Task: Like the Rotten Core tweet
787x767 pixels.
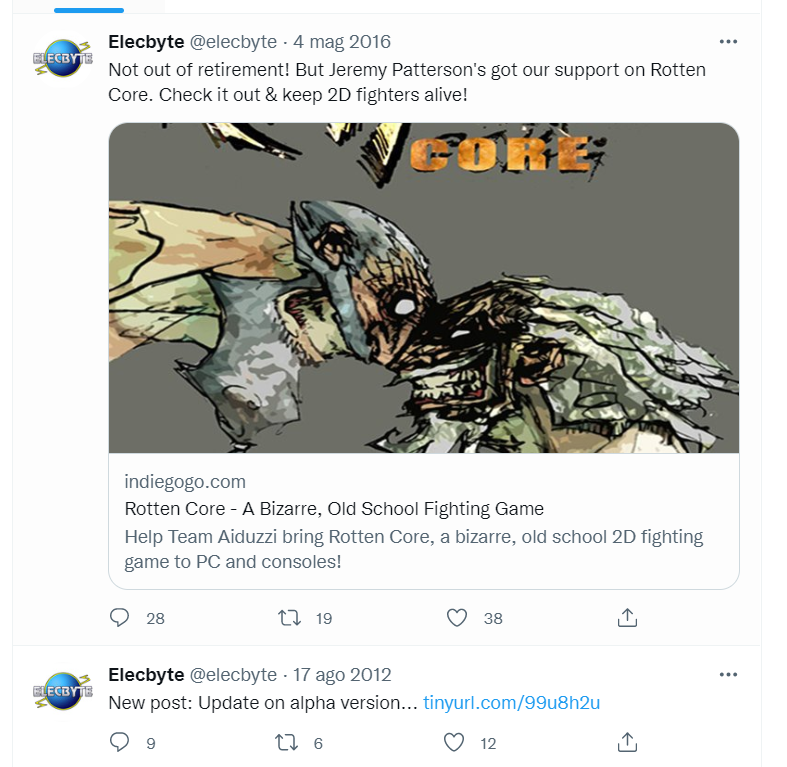Action: 457,618
